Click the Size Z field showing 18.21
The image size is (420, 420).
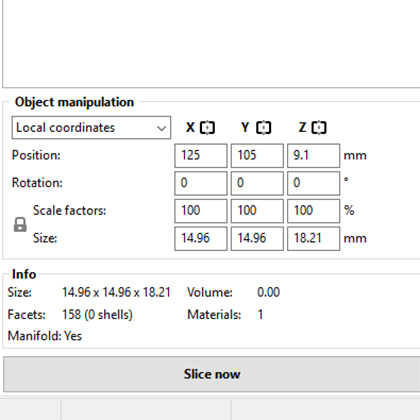click(x=313, y=239)
